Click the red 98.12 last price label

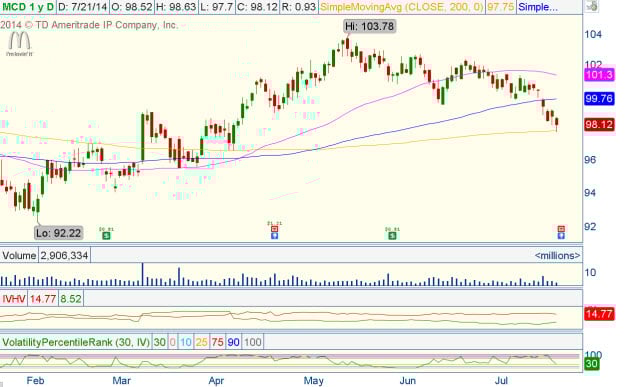tap(599, 125)
